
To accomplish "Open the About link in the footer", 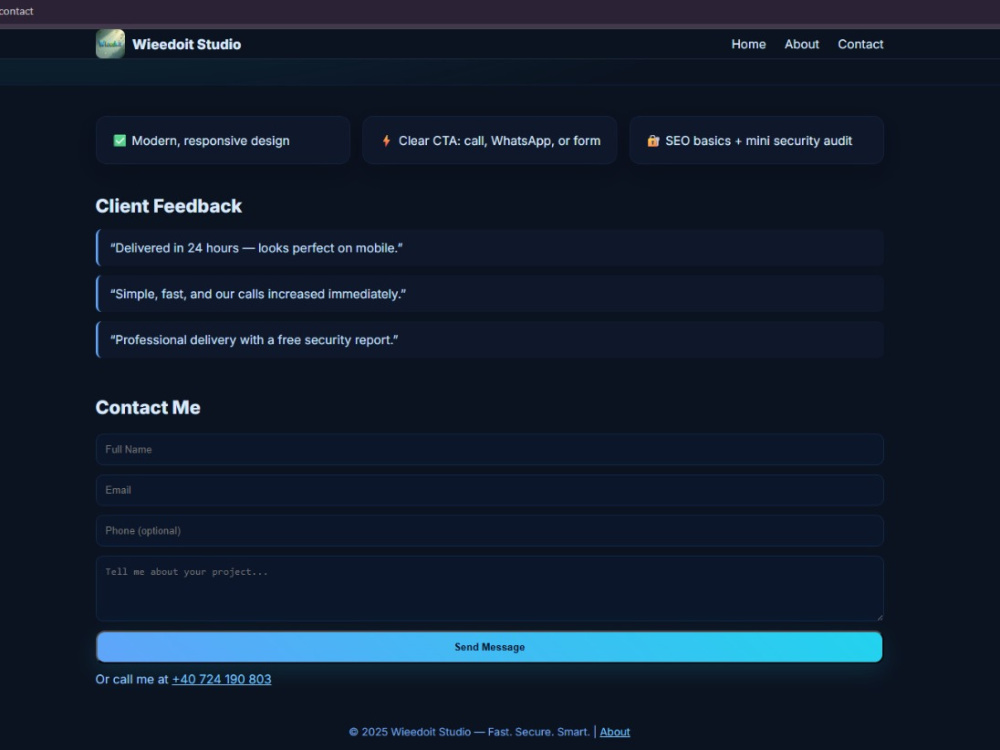I will pos(615,732).
